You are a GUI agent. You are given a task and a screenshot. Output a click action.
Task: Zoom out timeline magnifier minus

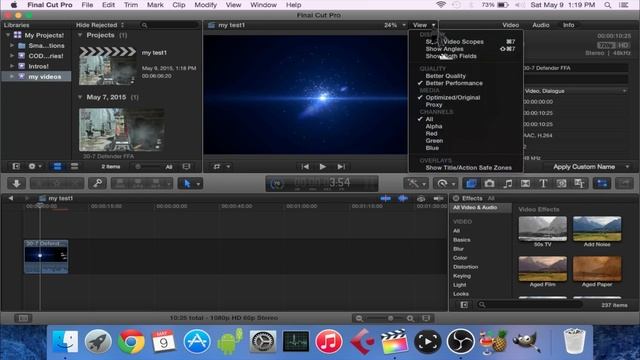click(x=359, y=318)
